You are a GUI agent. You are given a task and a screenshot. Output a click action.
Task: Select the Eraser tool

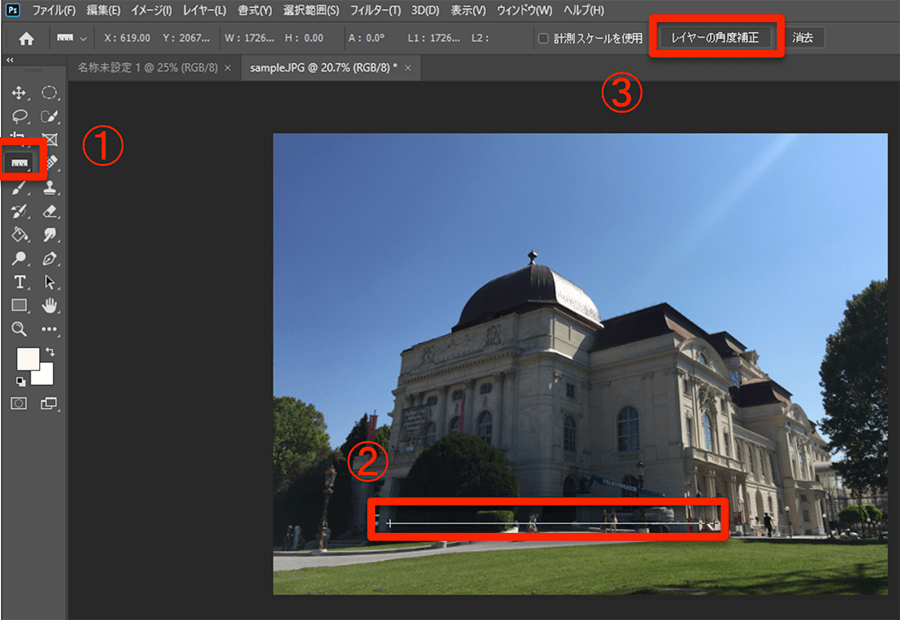50,211
